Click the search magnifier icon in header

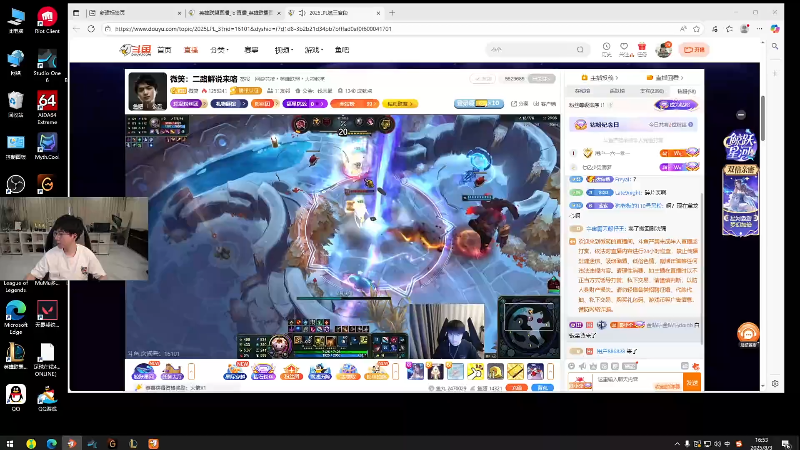580,49
